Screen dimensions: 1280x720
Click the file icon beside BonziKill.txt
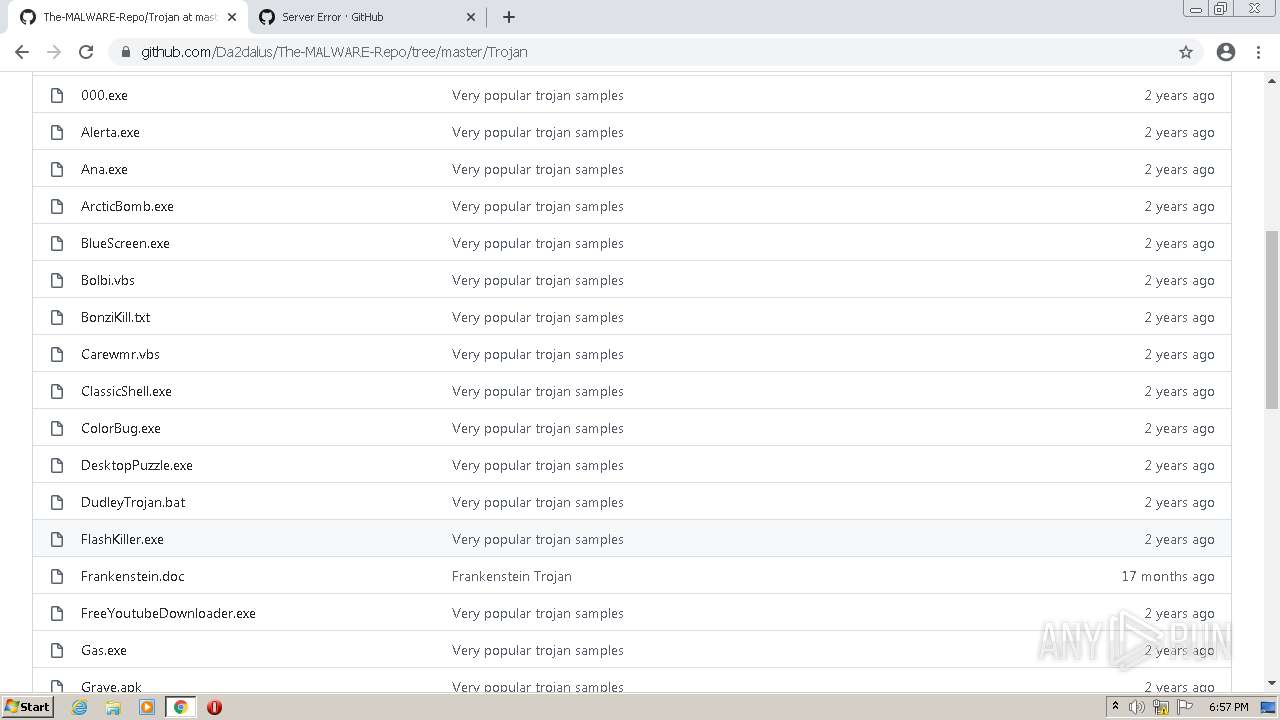point(57,317)
